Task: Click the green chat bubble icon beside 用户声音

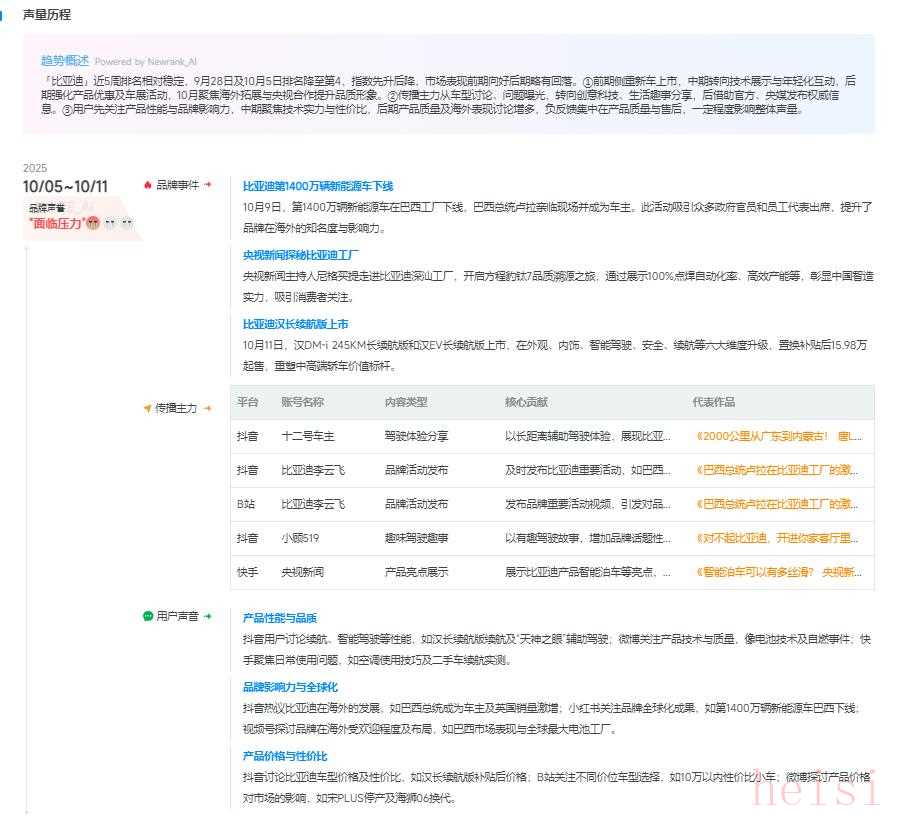Action: pyautogui.click(x=148, y=617)
